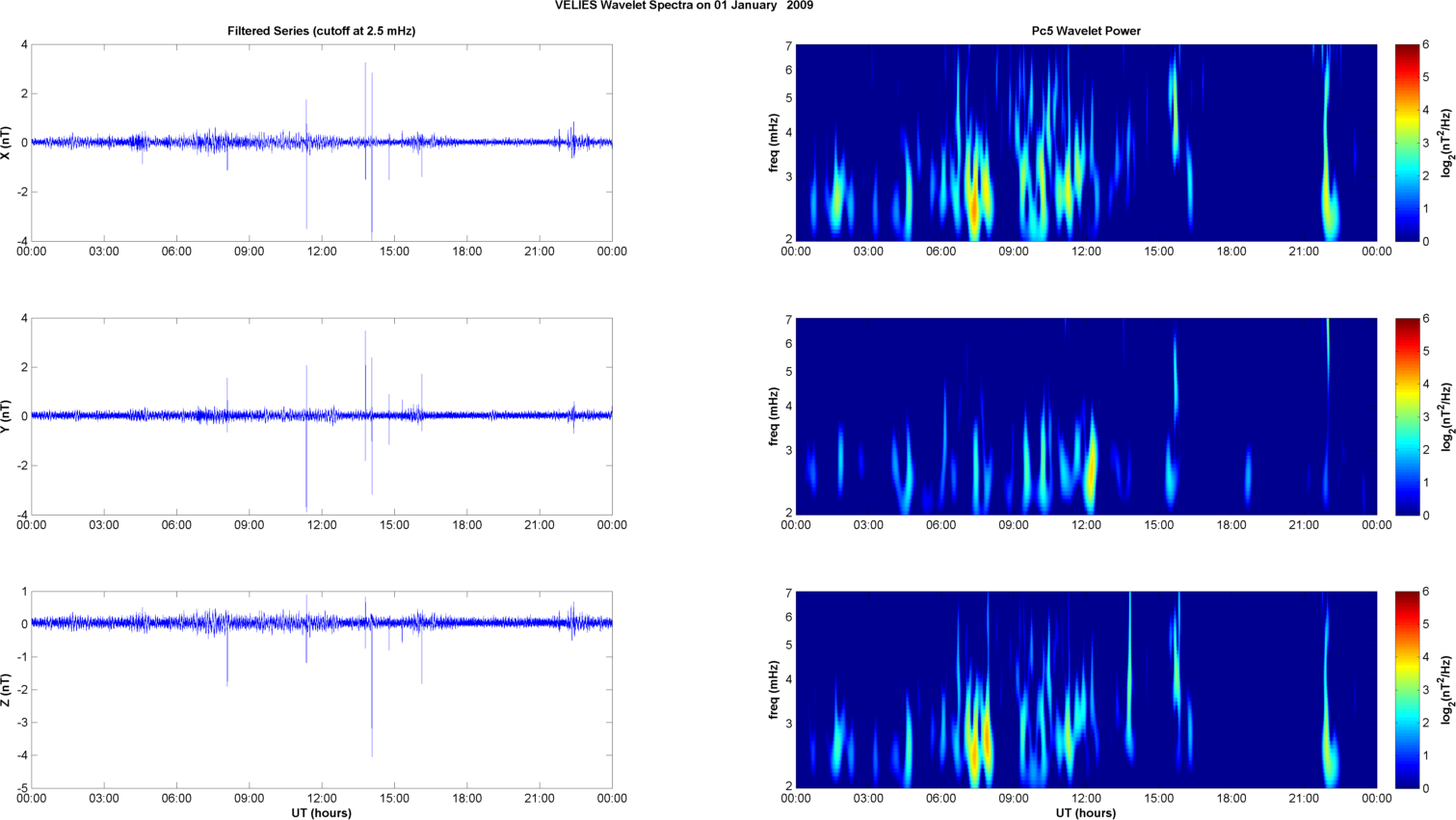This screenshot has height=820, width=1456.
Task: Click the "6" tick on the X spectrogram colorbar
Action: (1426, 45)
